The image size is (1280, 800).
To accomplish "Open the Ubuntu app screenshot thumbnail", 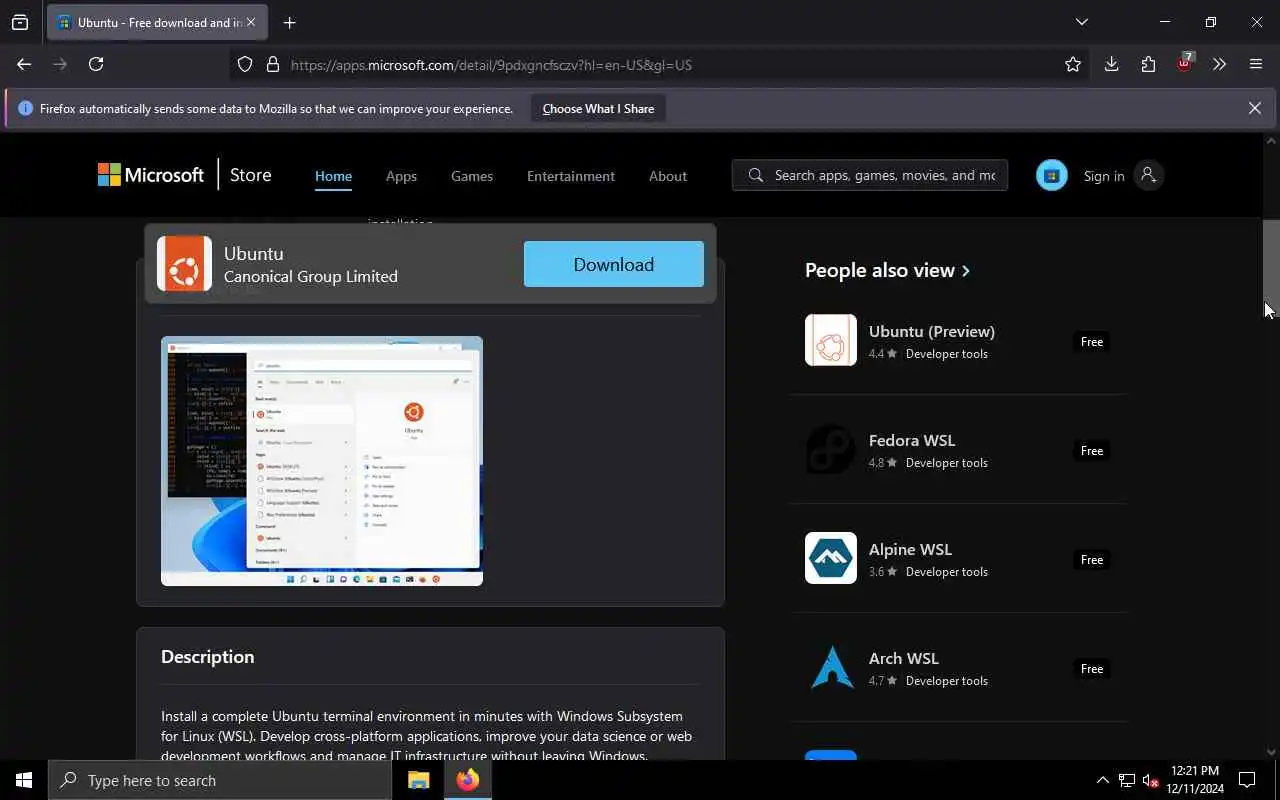I will (322, 461).
